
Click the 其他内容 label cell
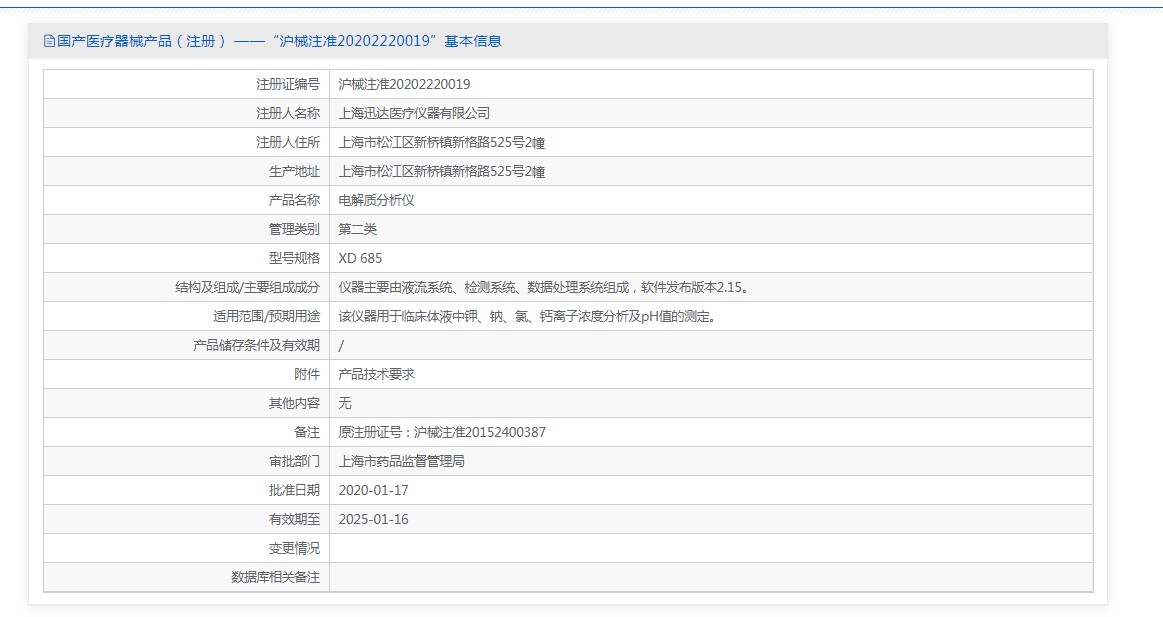tap(187, 403)
